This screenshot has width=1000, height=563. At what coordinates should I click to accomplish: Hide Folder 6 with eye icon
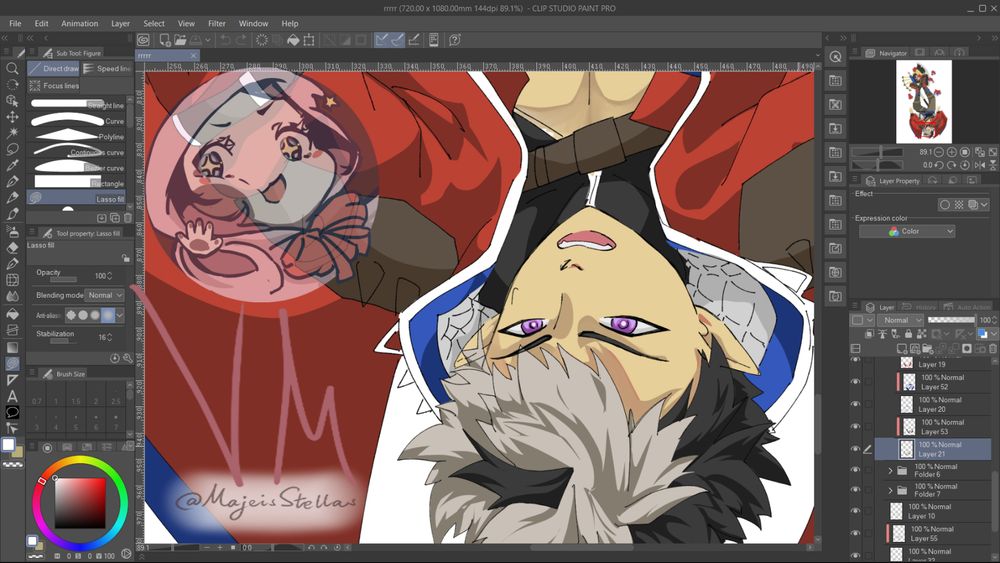coord(855,470)
